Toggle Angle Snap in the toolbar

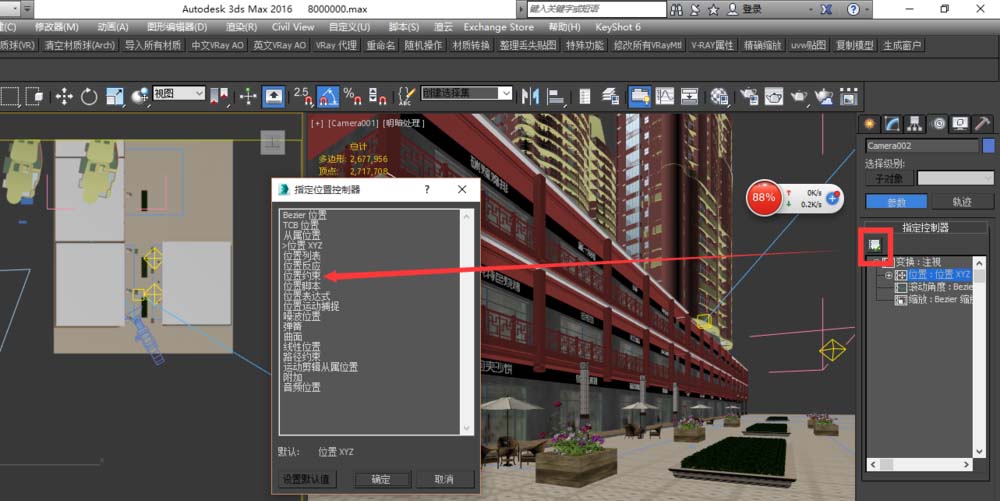(x=328, y=96)
